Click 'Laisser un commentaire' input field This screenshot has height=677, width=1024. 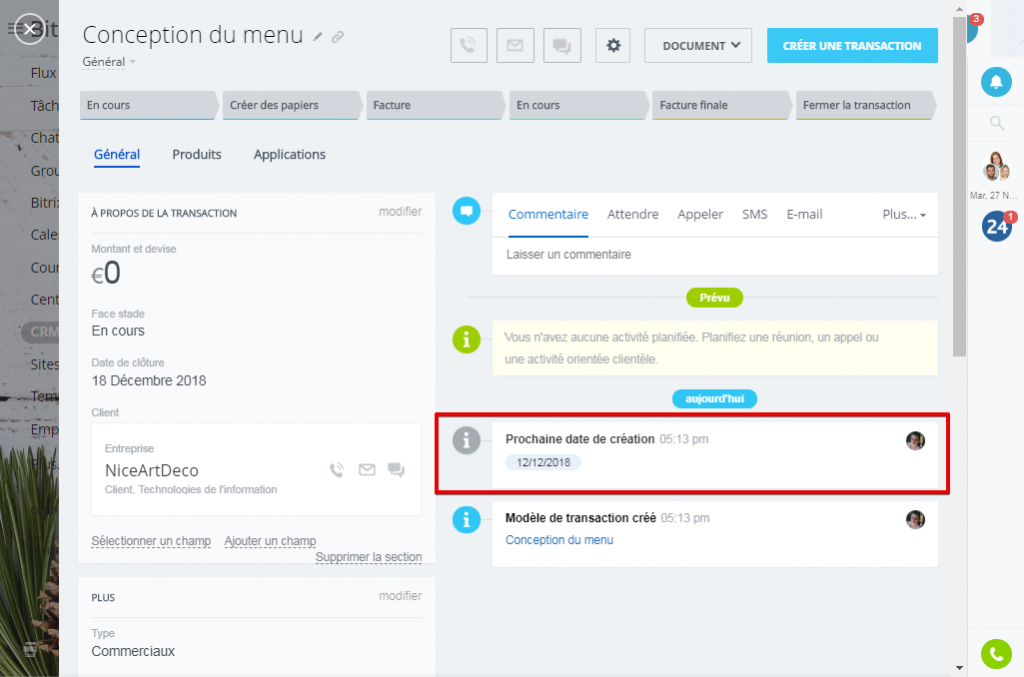click(x=715, y=255)
